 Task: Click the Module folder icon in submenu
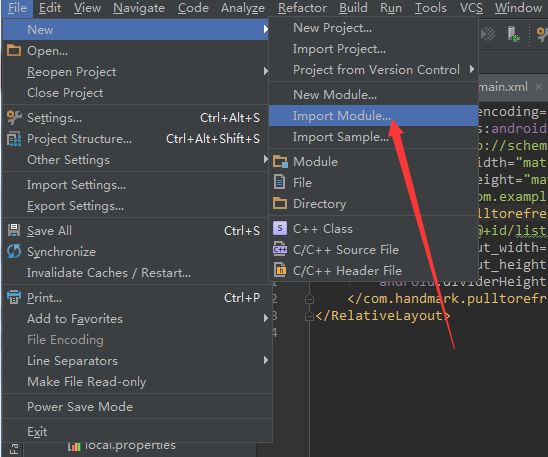pos(280,162)
